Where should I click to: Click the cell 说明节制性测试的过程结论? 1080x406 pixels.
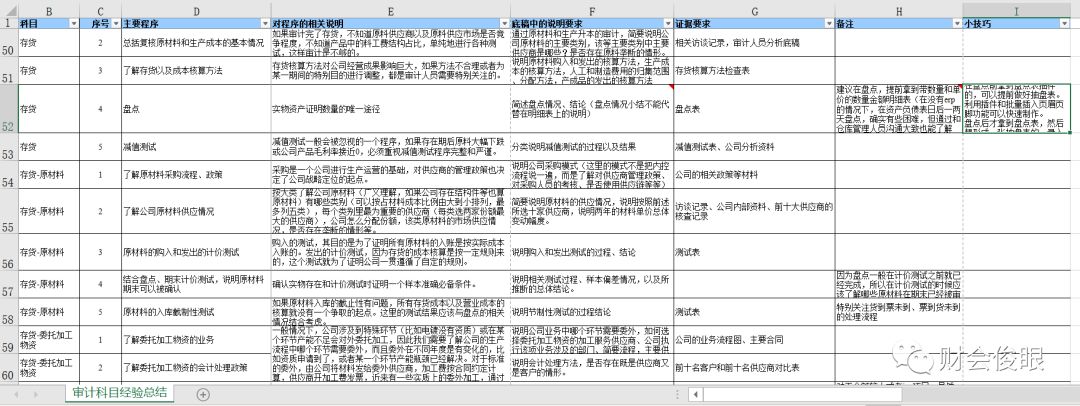point(592,312)
